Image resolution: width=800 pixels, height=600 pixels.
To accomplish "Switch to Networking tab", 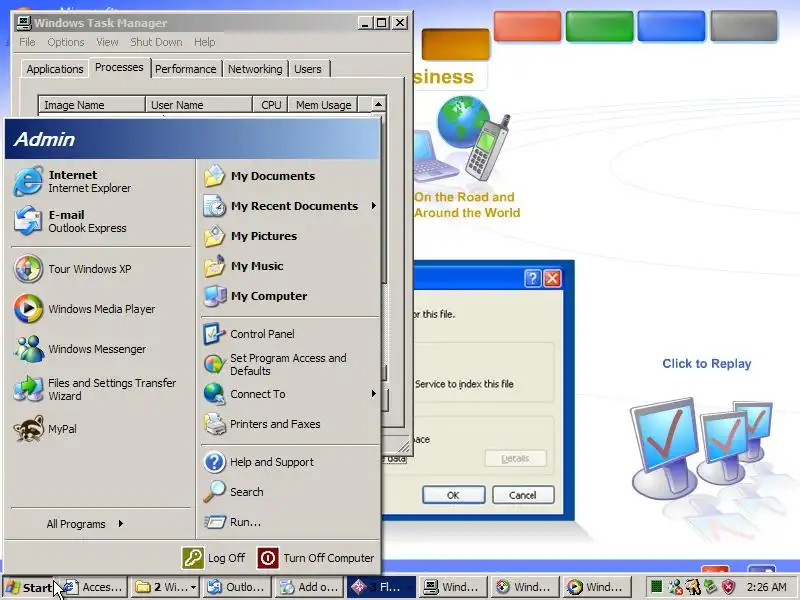I will point(255,69).
